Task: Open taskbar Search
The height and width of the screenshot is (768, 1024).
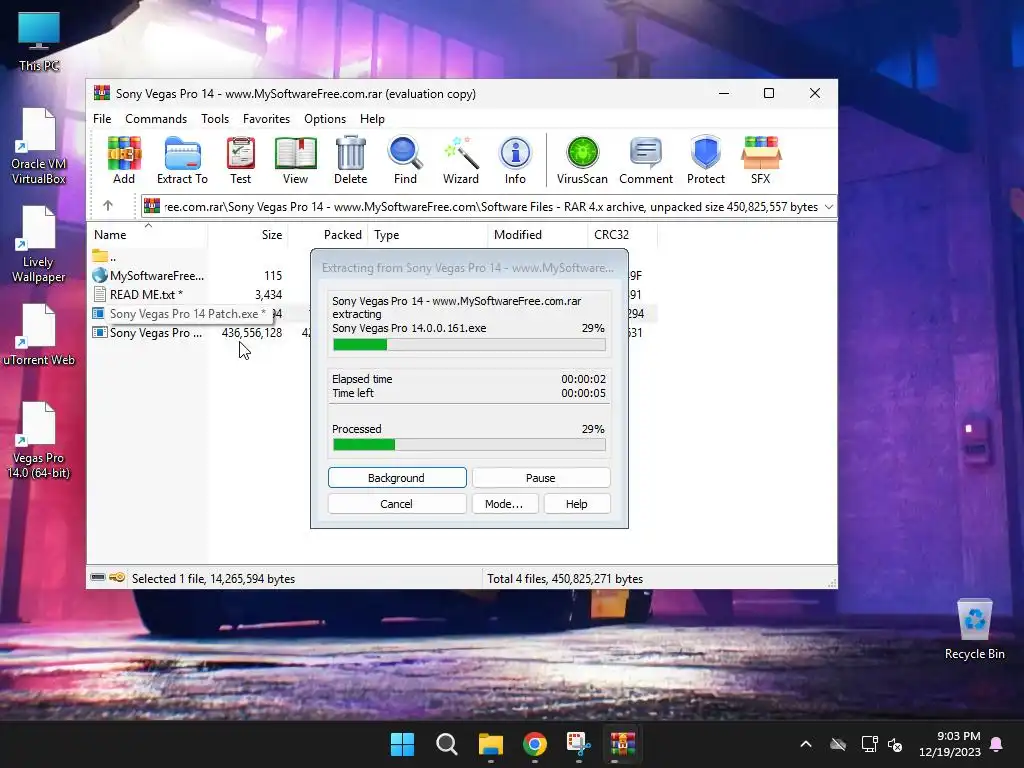Action: pos(447,744)
